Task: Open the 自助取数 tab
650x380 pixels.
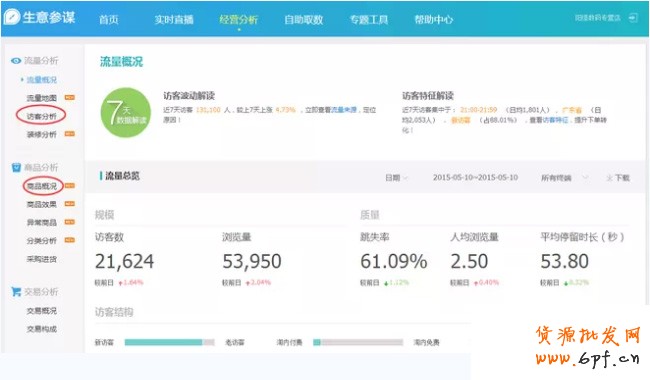Action: coord(303,19)
